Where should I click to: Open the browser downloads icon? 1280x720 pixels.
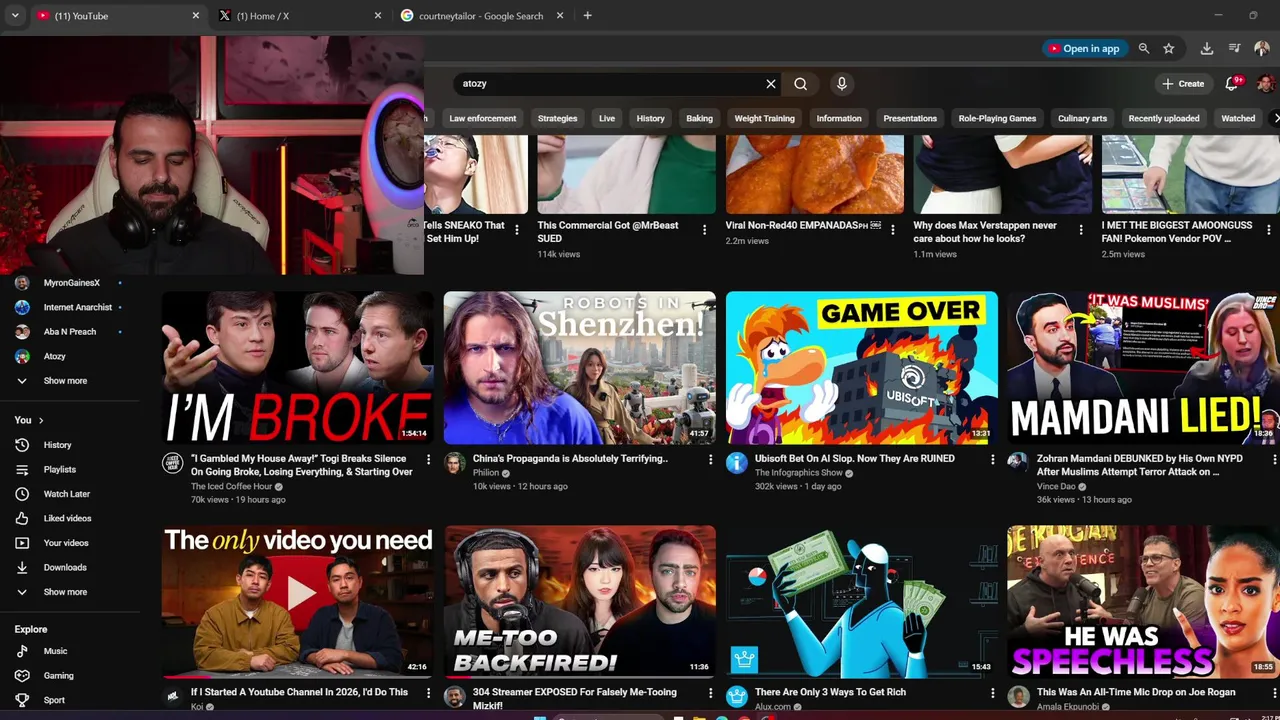tap(1207, 48)
